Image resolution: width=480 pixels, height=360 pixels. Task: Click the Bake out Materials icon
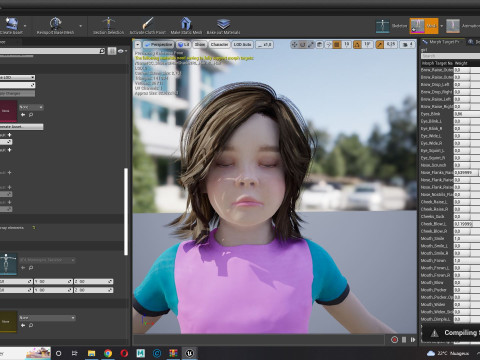click(x=223, y=23)
